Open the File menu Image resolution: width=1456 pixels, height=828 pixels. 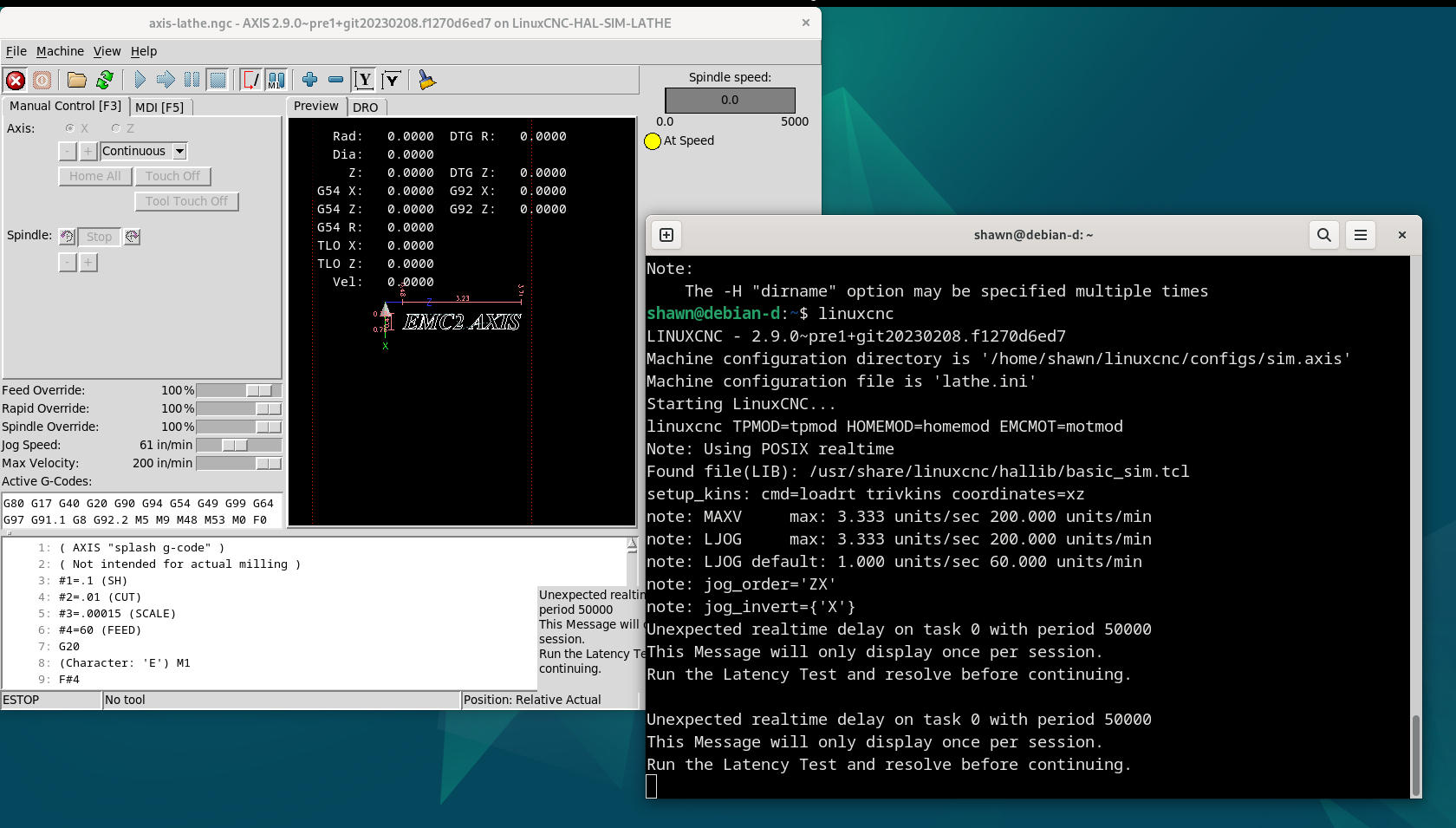click(16, 51)
